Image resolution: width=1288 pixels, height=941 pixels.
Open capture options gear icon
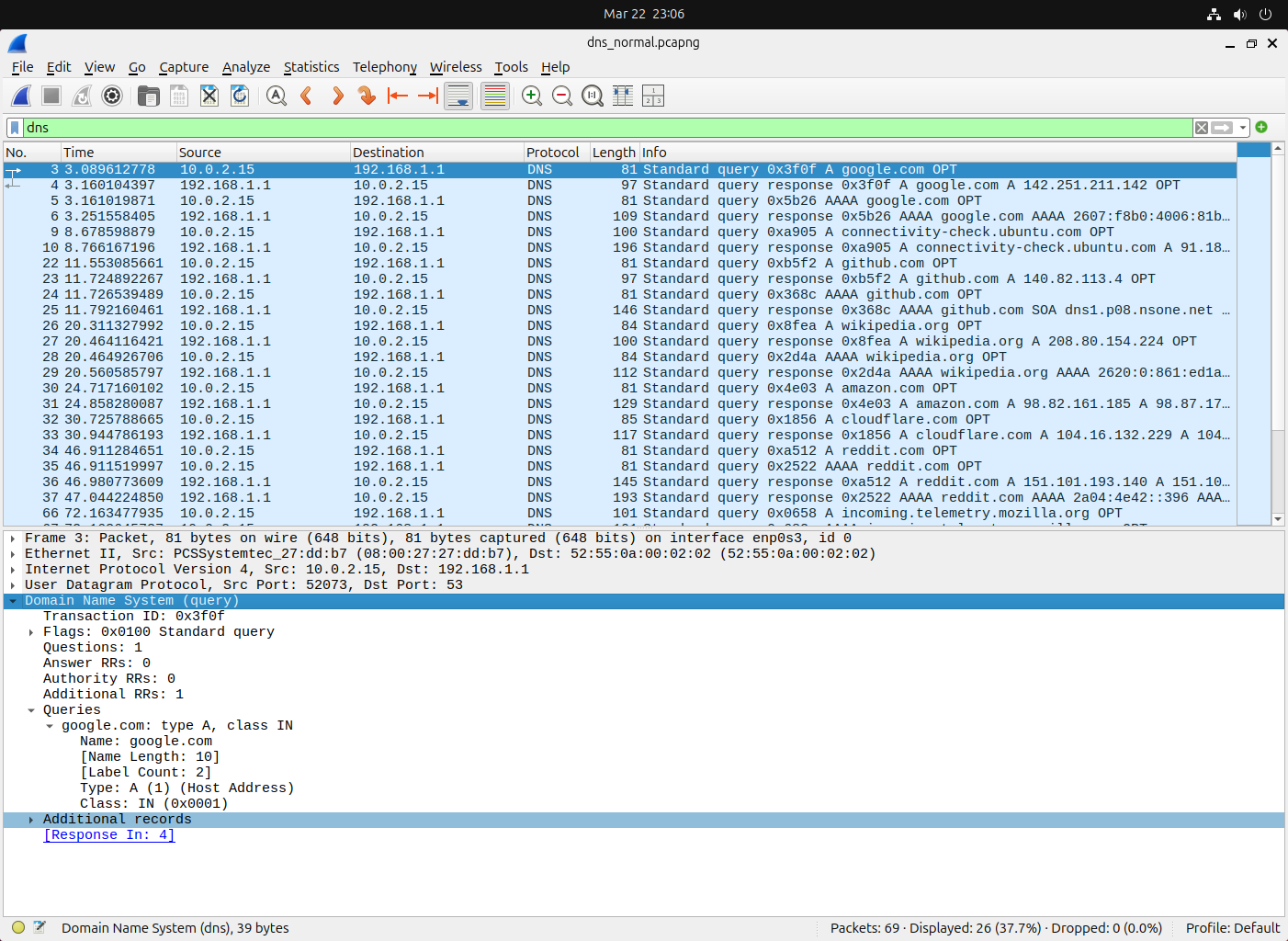pos(112,96)
